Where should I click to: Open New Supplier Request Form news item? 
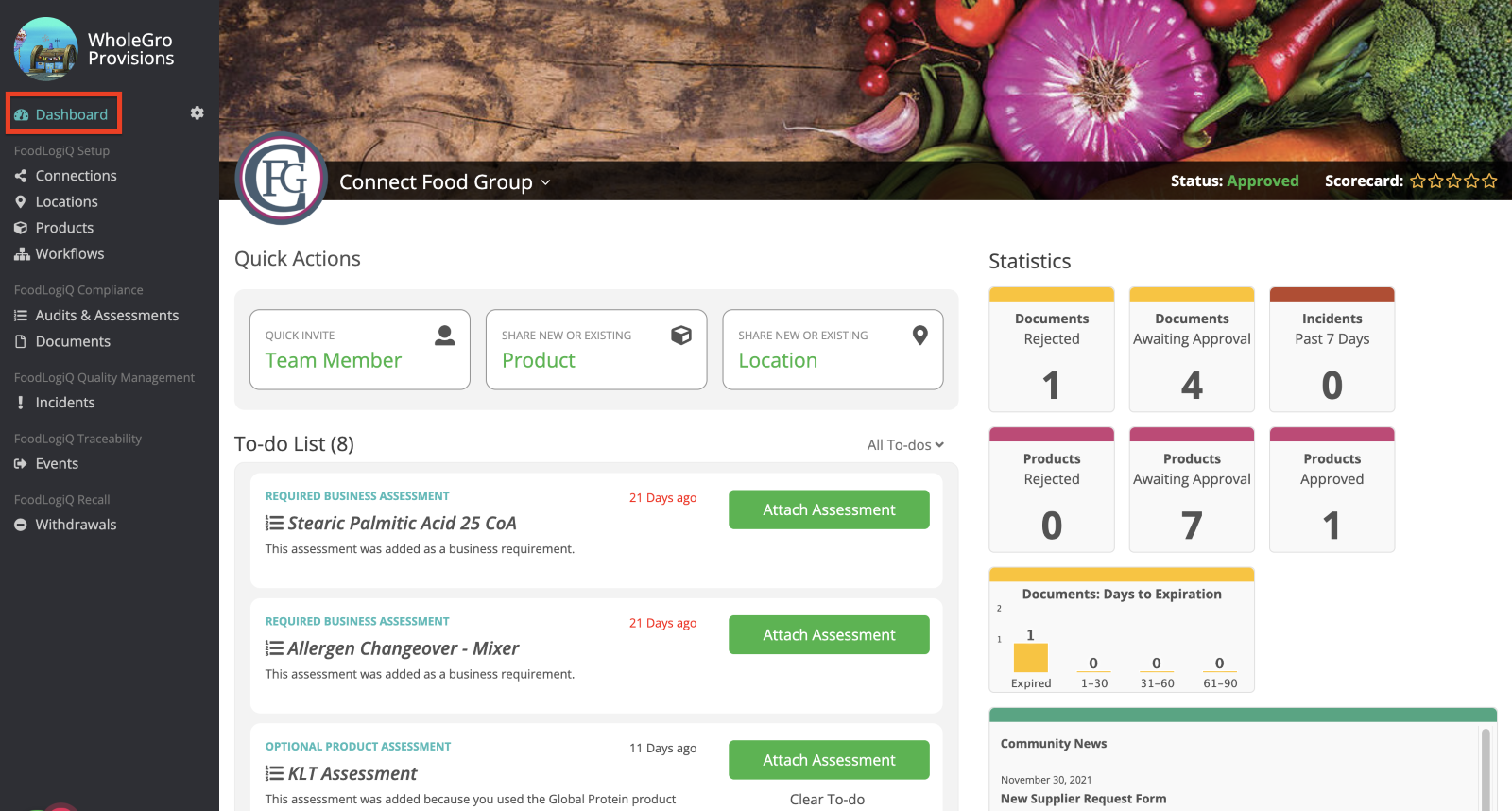point(1083,799)
